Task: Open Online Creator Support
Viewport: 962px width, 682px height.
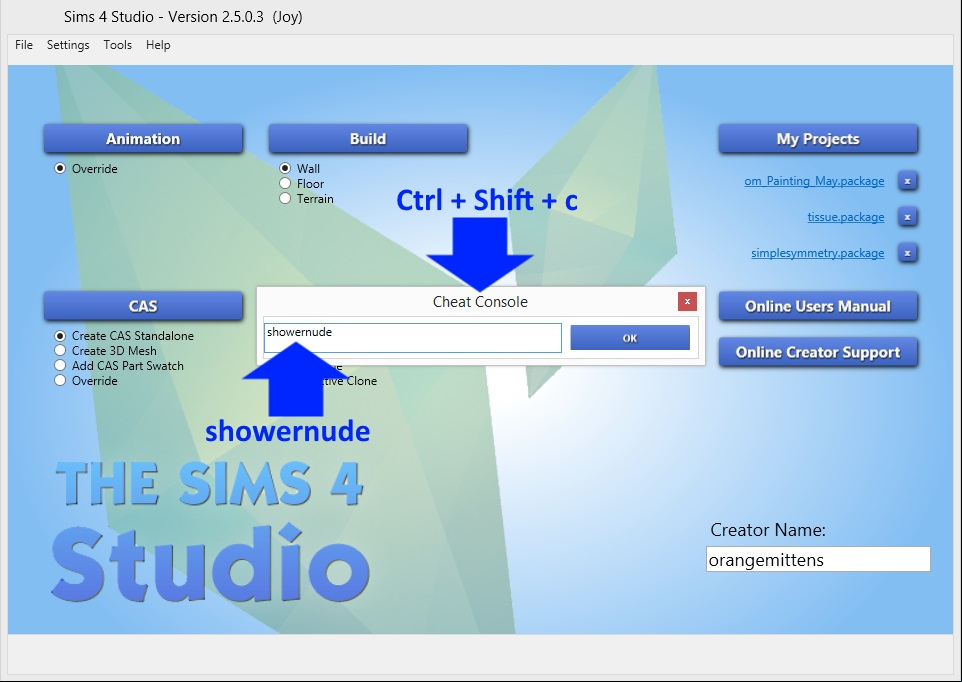Action: click(818, 352)
